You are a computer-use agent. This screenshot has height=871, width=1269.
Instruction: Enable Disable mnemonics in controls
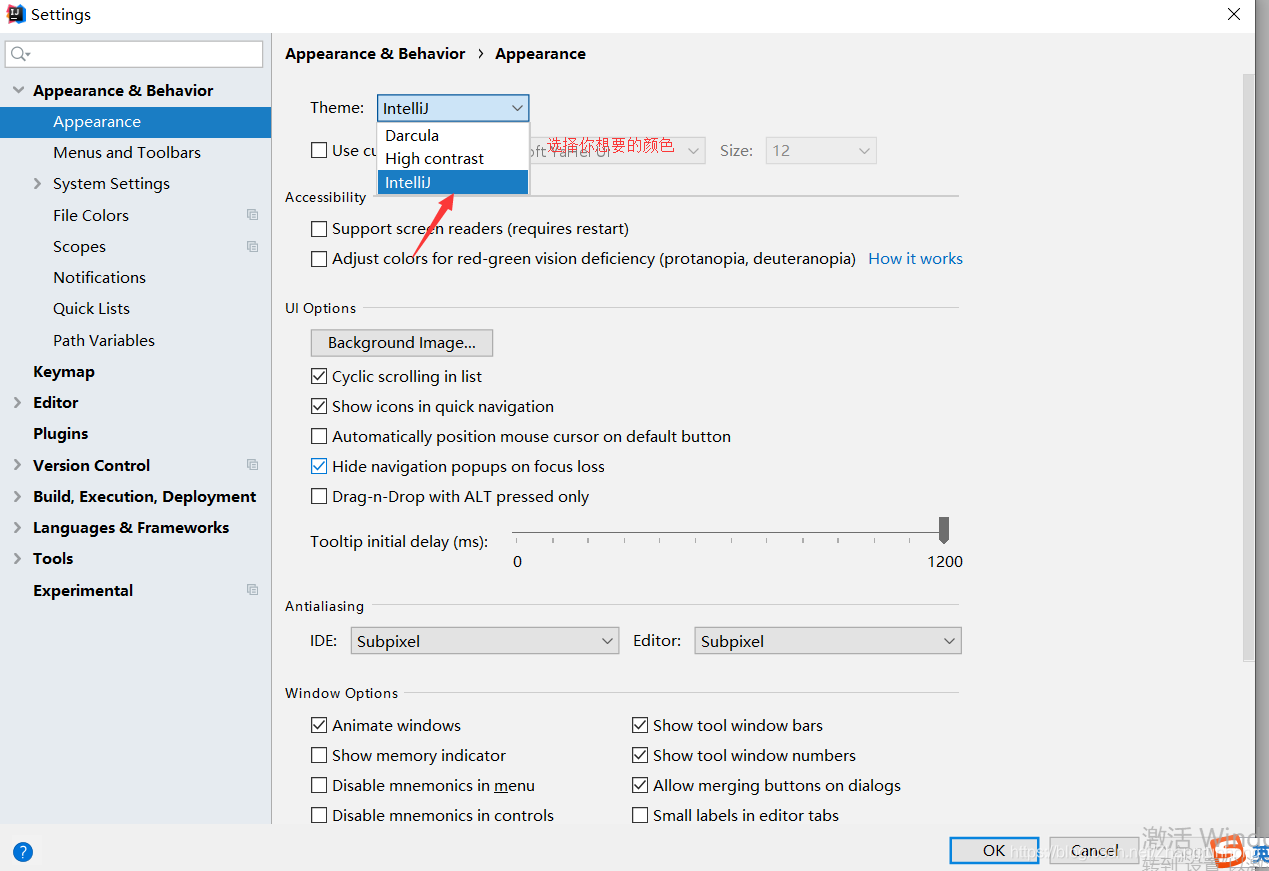pyautogui.click(x=319, y=815)
